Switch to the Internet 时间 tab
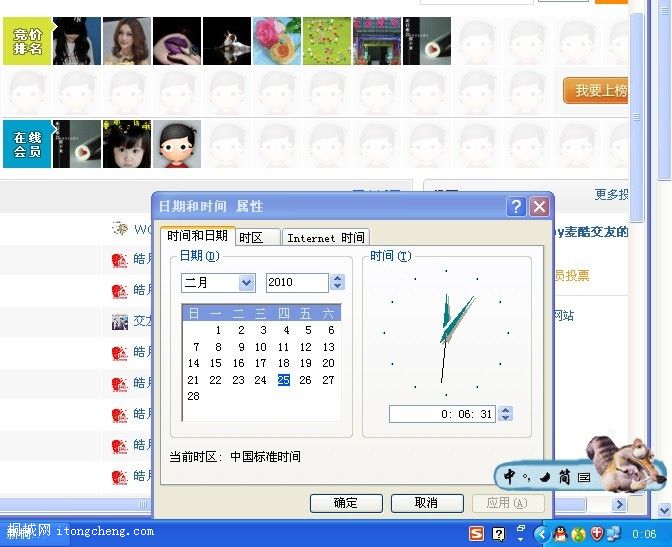This screenshot has height=547, width=672. pos(325,237)
